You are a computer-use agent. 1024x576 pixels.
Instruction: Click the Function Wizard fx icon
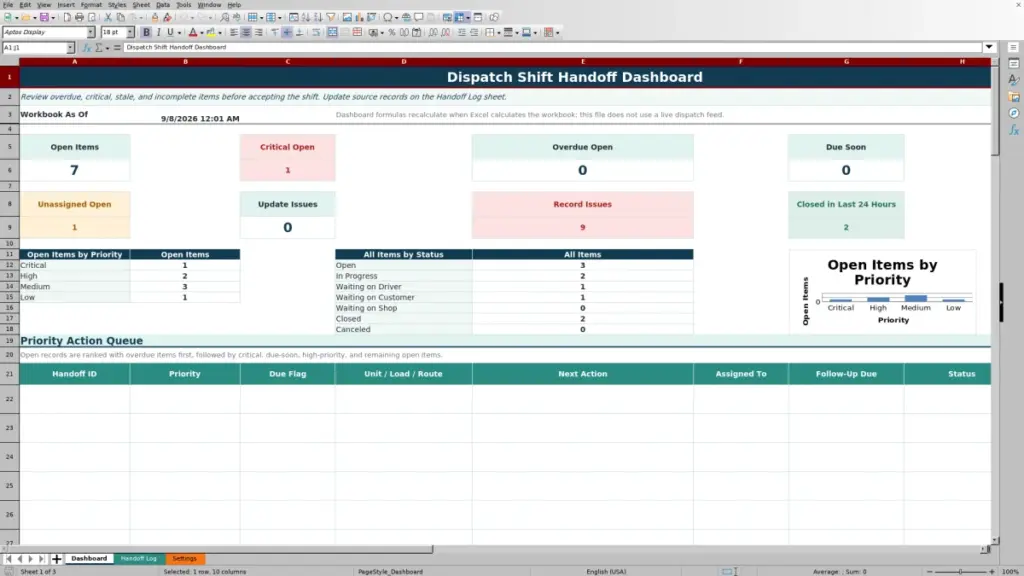point(86,48)
